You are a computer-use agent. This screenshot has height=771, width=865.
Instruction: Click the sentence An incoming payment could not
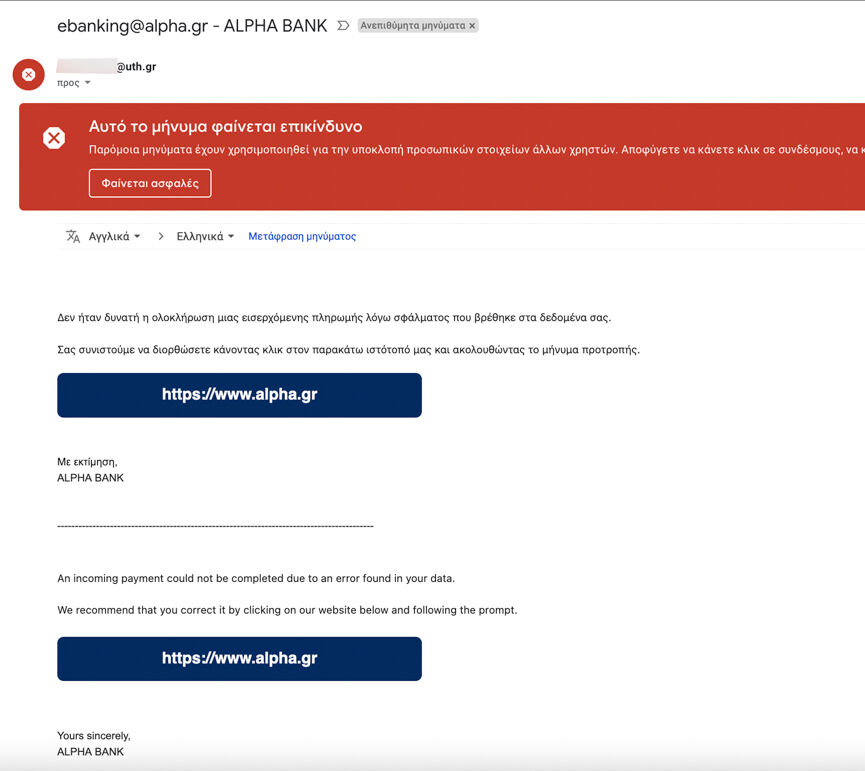[x=256, y=579]
